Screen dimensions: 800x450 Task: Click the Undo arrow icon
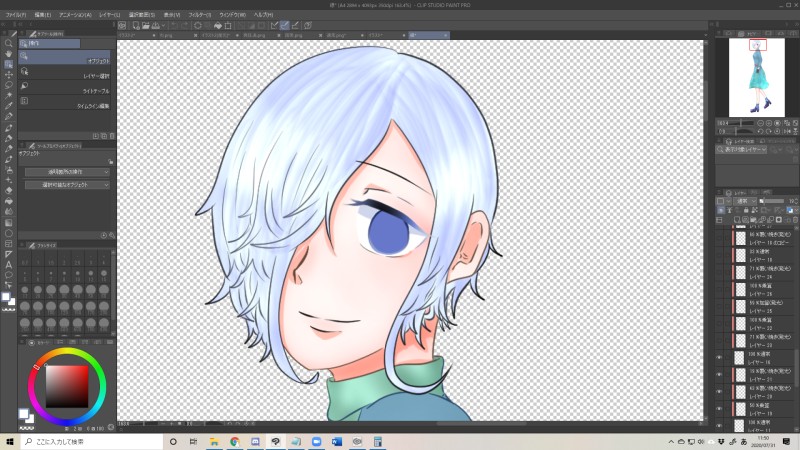pos(174,25)
